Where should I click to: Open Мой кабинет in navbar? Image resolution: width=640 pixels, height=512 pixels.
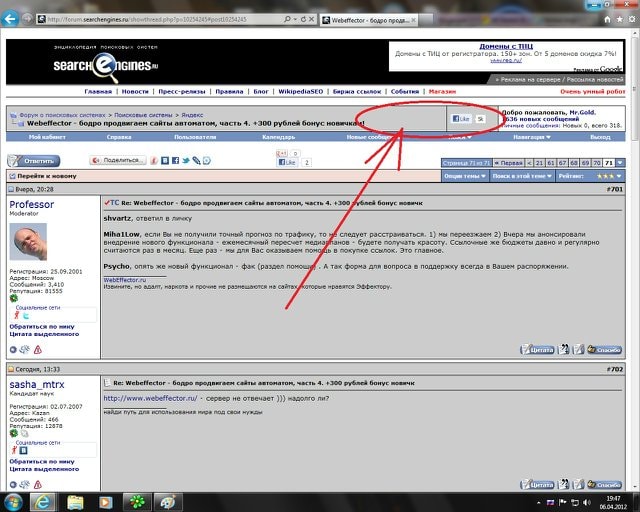(47, 137)
